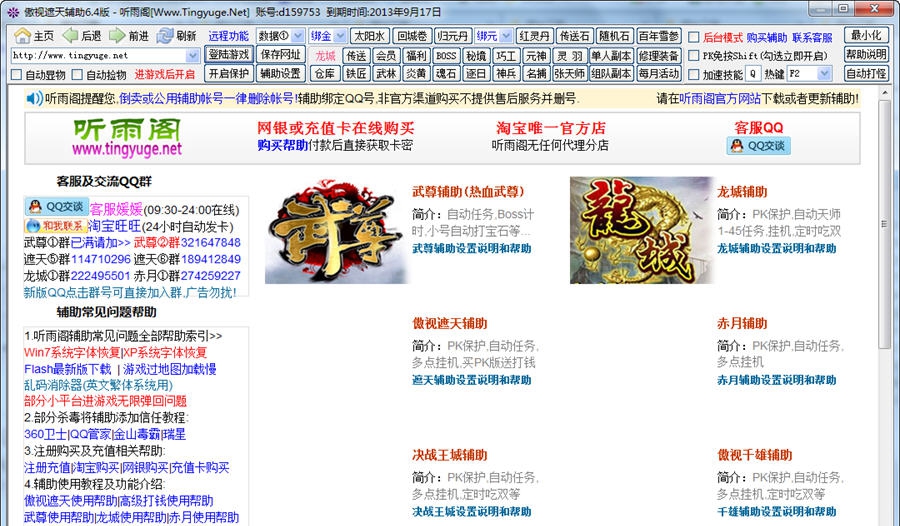900x526 pixels.
Task: Expand the URL address dropdown
Action: point(192,56)
